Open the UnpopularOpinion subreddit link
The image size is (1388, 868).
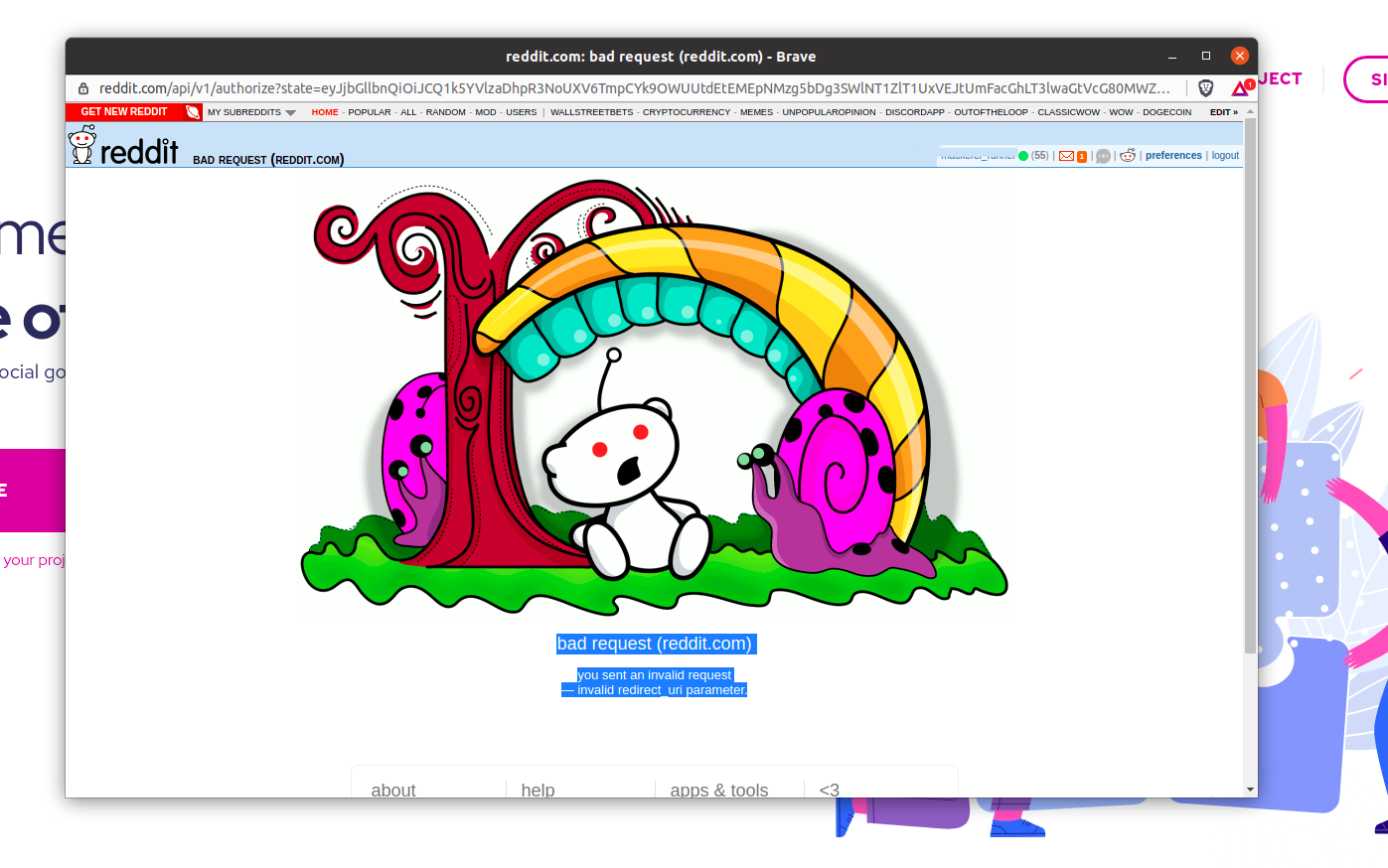click(x=830, y=112)
